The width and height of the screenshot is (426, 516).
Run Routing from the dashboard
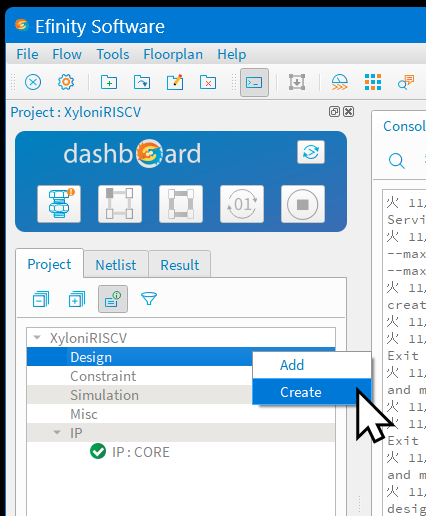(x=181, y=204)
